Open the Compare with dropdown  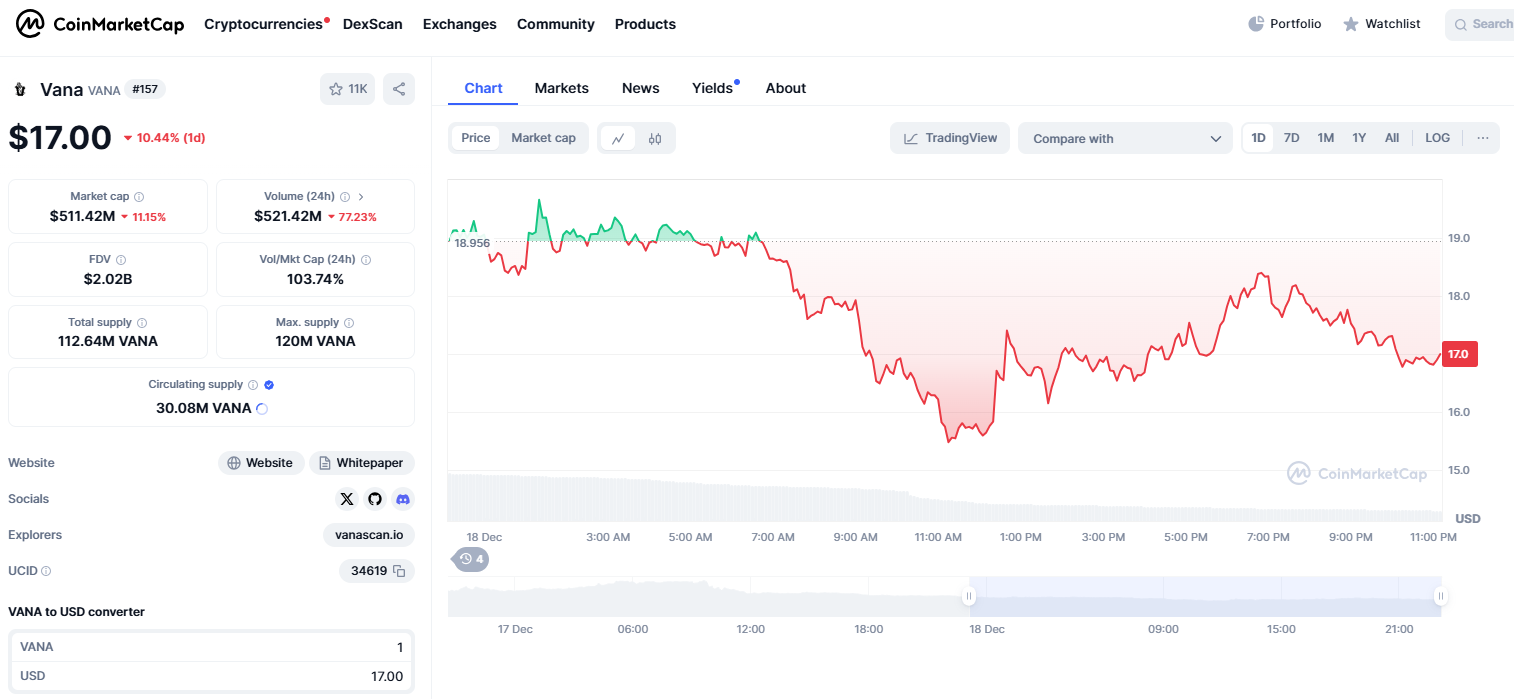point(1125,138)
